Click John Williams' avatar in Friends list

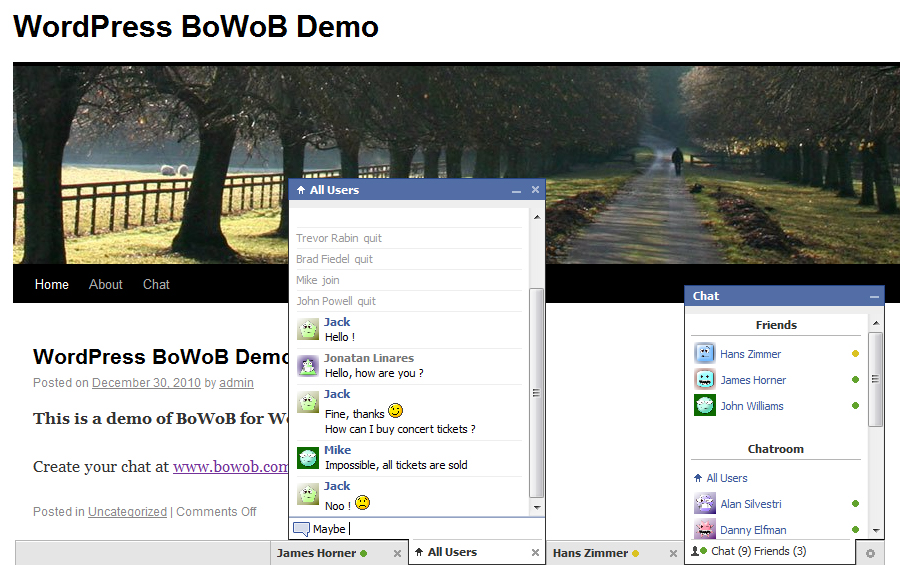pos(705,405)
